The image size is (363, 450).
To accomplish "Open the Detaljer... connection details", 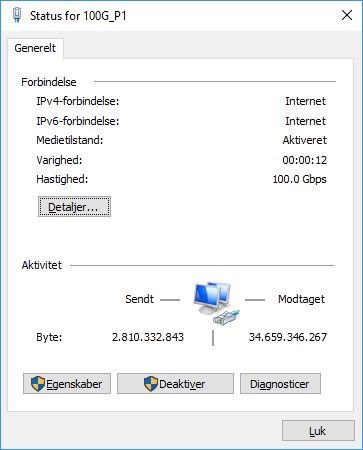I will (74, 207).
